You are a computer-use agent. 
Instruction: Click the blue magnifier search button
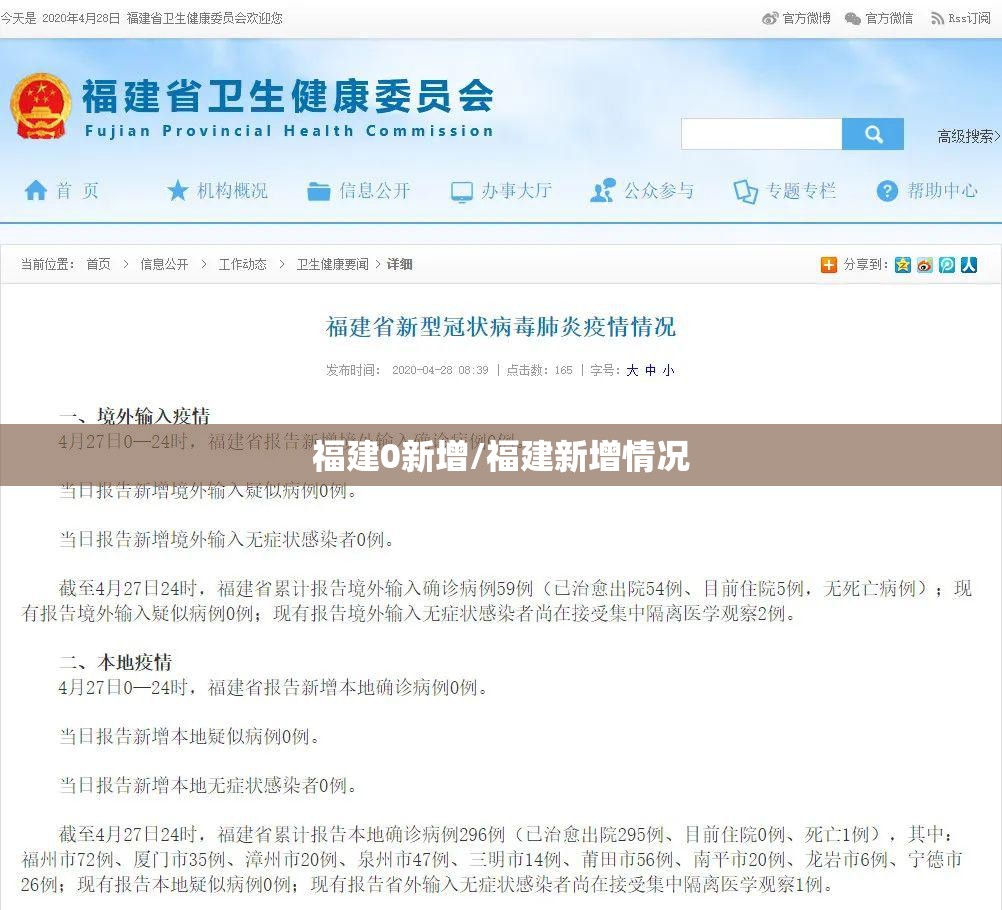point(872,134)
